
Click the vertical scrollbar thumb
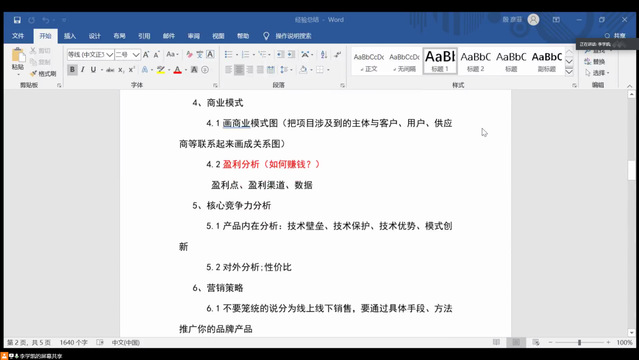pyautogui.click(x=631, y=170)
